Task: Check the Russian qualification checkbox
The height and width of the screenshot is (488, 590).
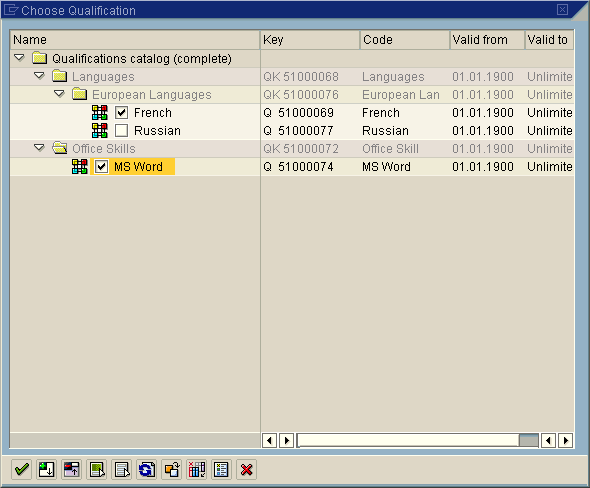Action: click(x=122, y=131)
